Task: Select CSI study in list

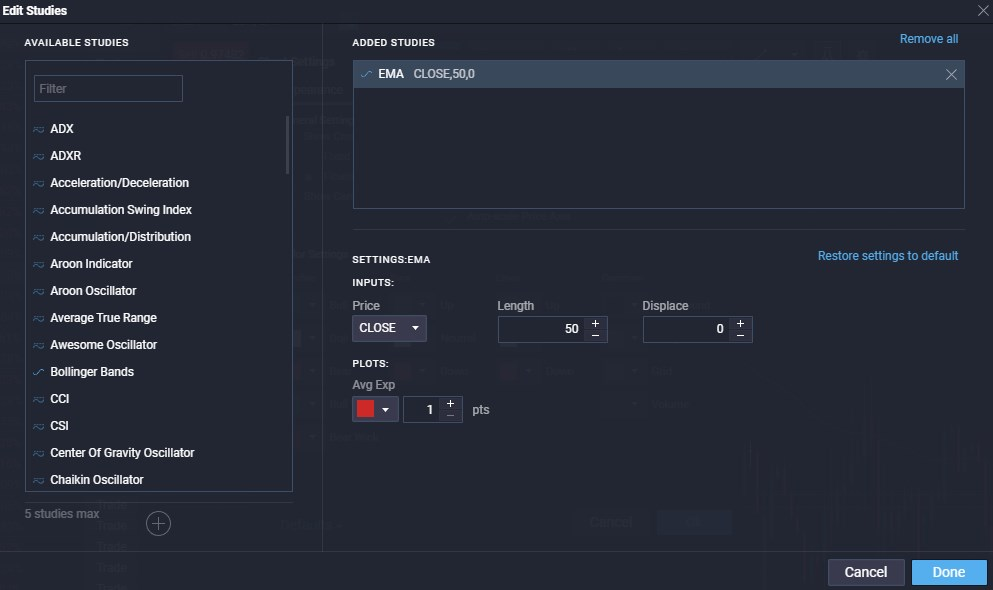Action: (59, 426)
